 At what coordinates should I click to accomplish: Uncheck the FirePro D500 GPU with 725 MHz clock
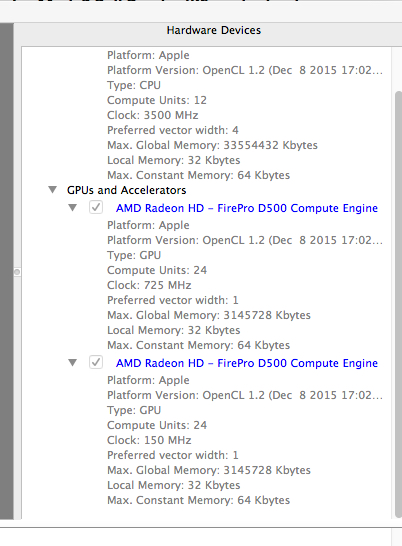(x=96, y=207)
